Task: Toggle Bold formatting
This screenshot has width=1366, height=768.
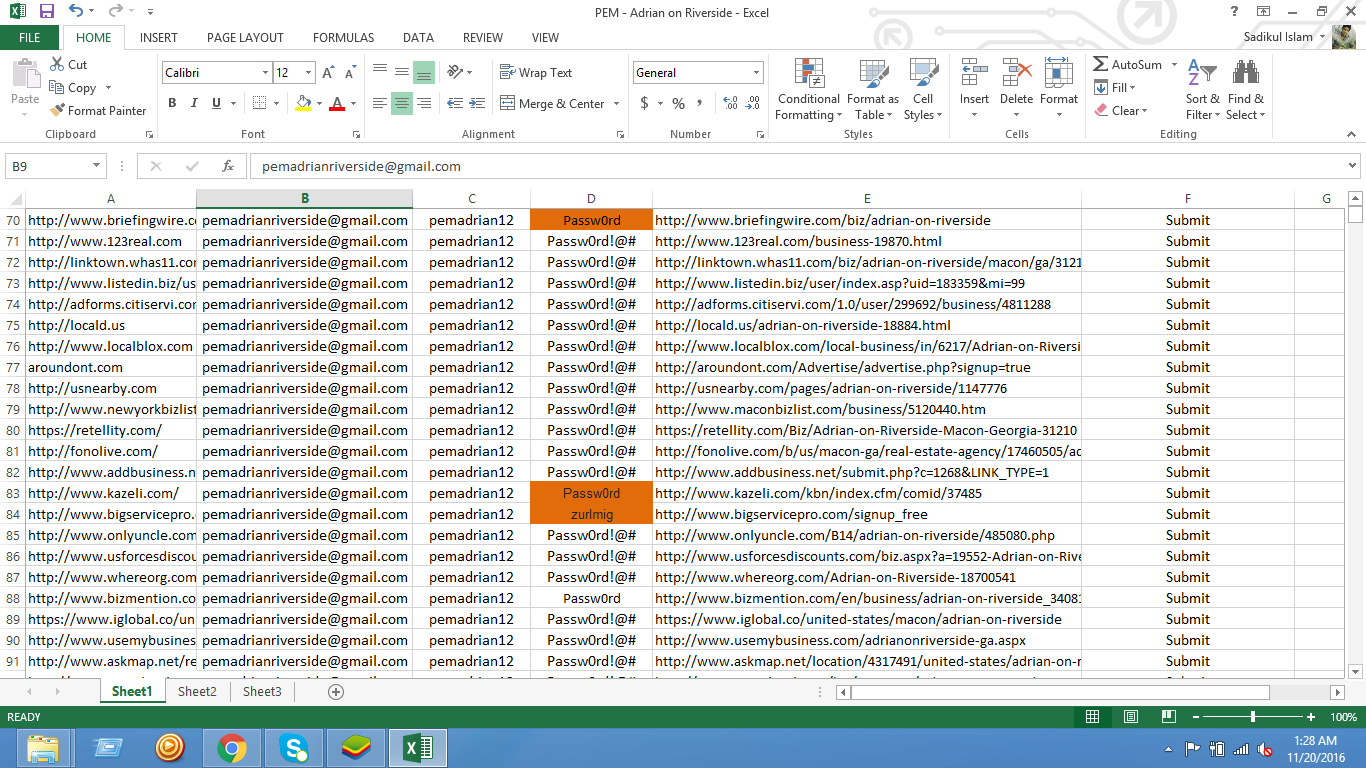Action: [172, 103]
